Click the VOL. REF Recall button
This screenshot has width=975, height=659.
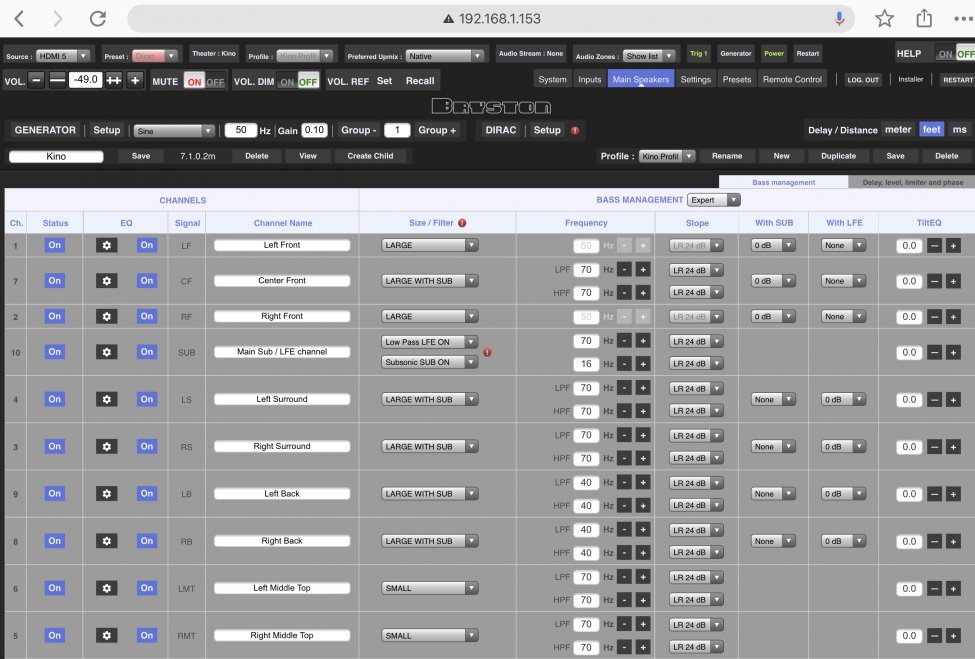click(420, 81)
